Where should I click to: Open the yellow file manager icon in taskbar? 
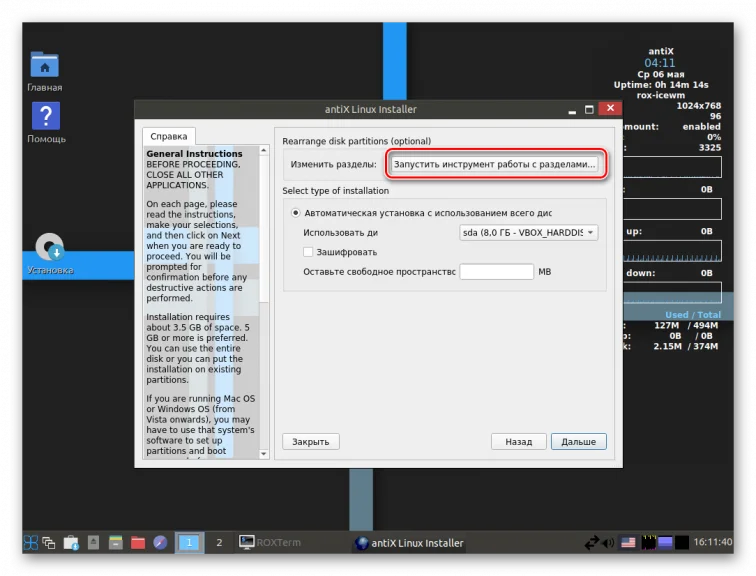(x=116, y=543)
